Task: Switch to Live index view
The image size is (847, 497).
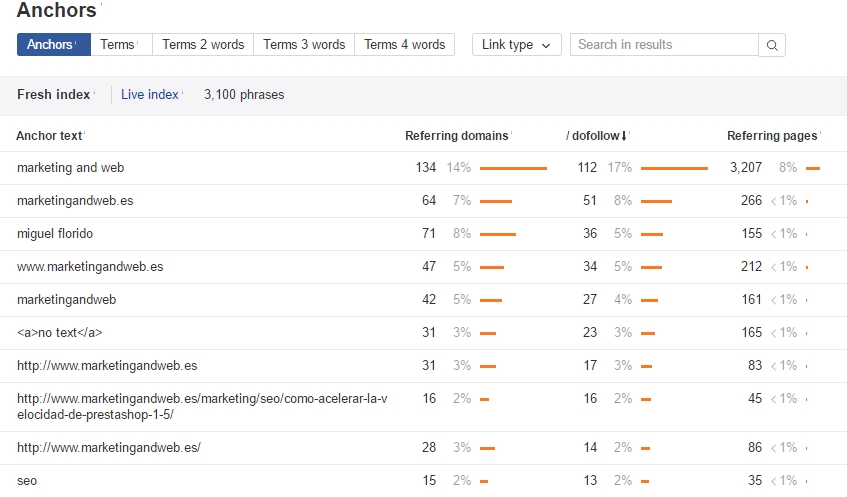Action: (x=149, y=95)
